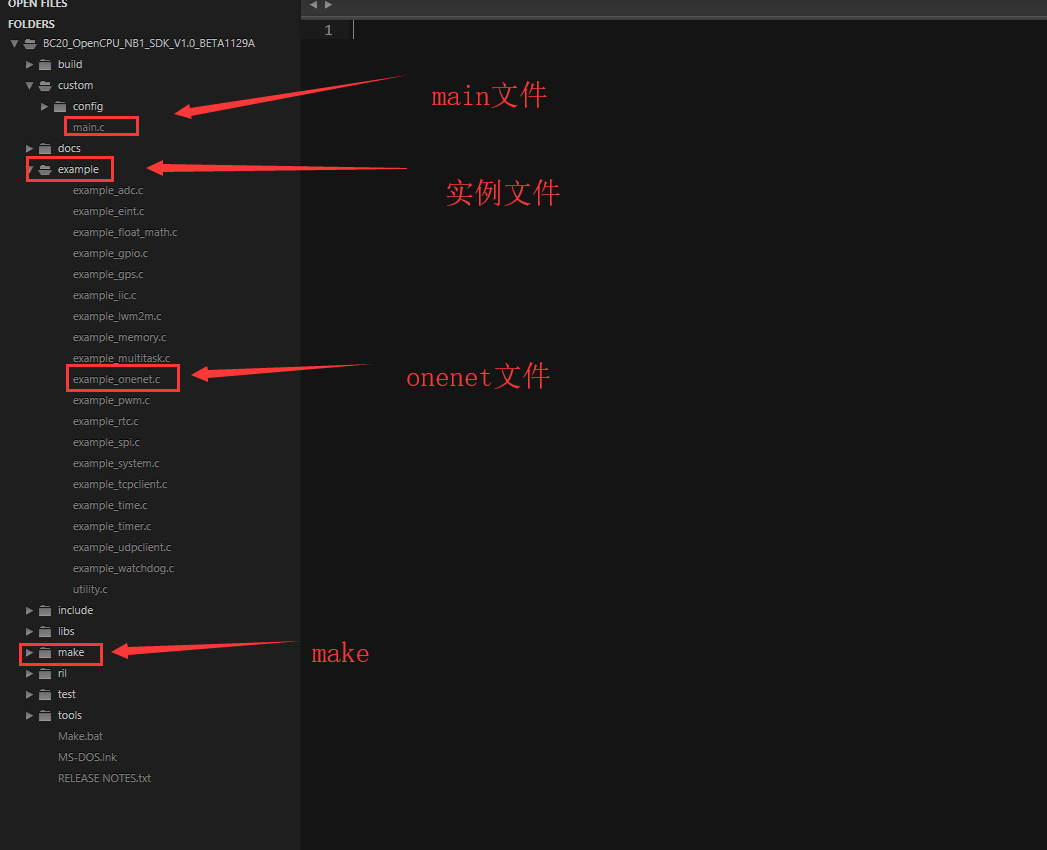Click the ril folder icon
The width and height of the screenshot is (1047, 850).
[44, 673]
